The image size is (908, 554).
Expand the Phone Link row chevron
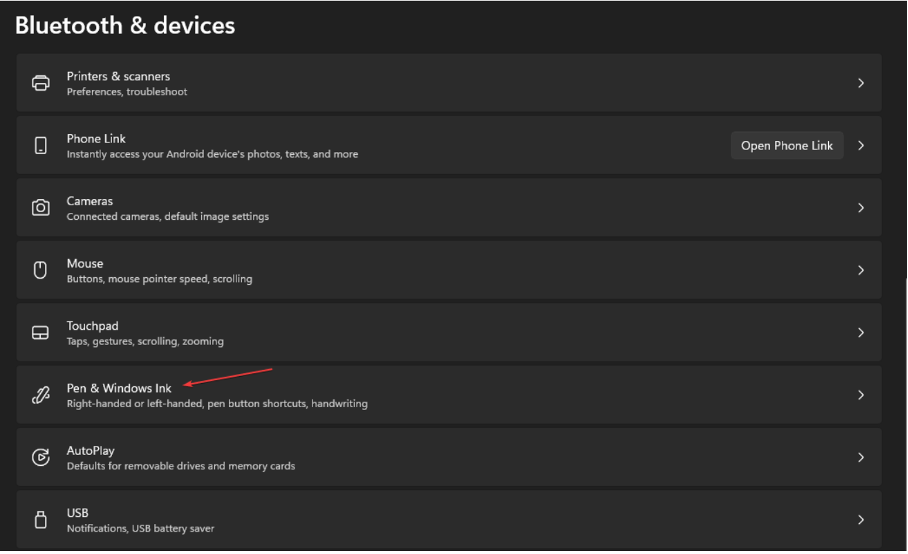(861, 146)
